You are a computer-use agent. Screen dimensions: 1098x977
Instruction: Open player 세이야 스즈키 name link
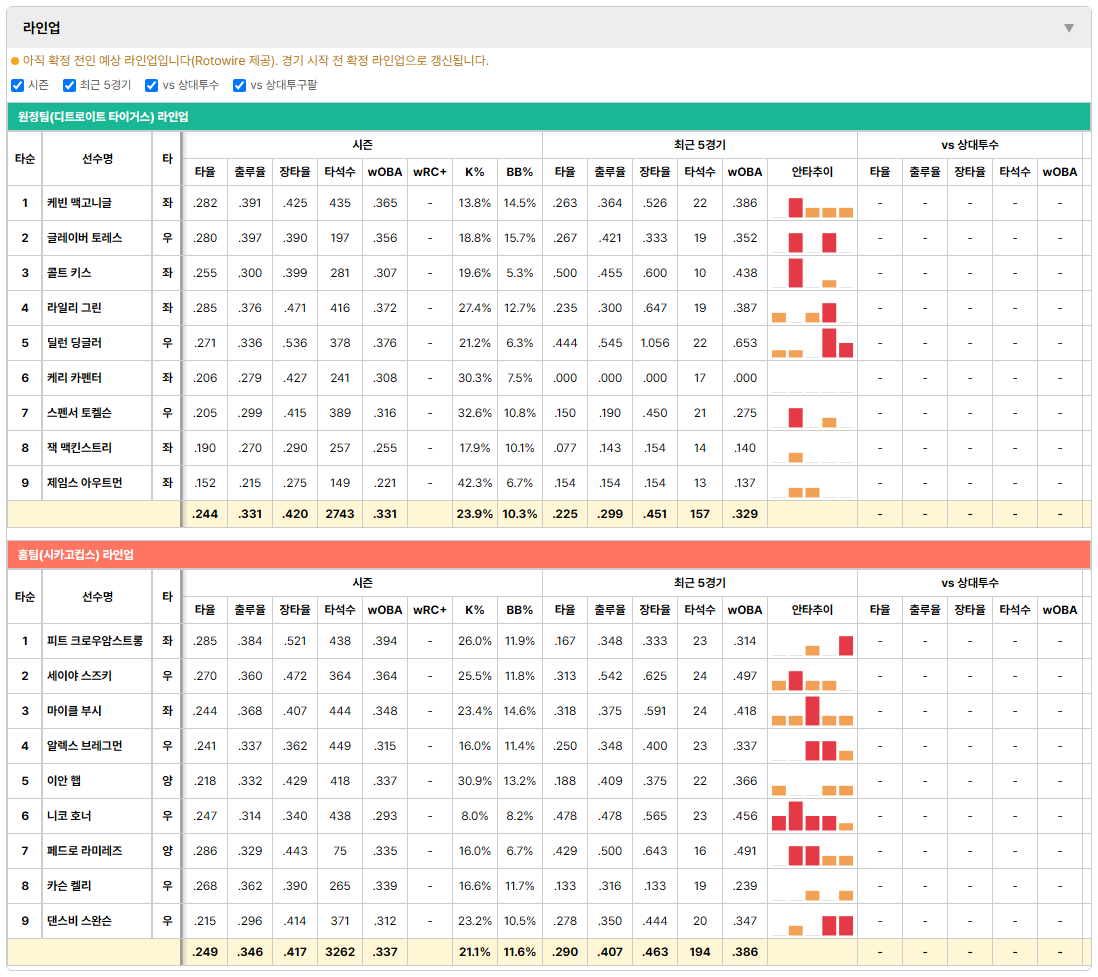point(79,676)
